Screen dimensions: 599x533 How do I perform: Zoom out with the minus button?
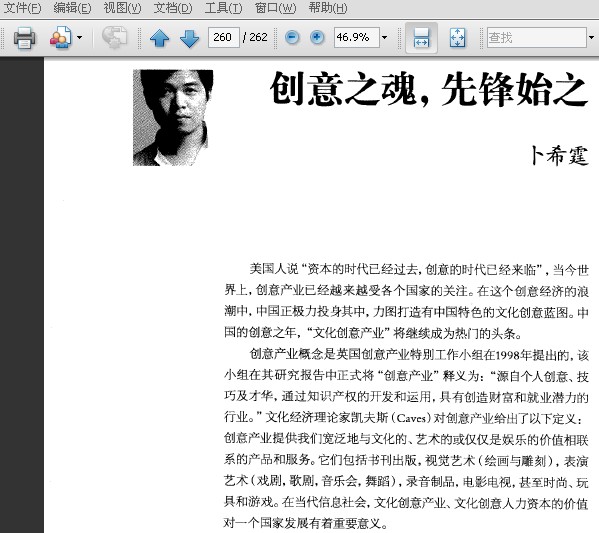pyautogui.click(x=292, y=37)
